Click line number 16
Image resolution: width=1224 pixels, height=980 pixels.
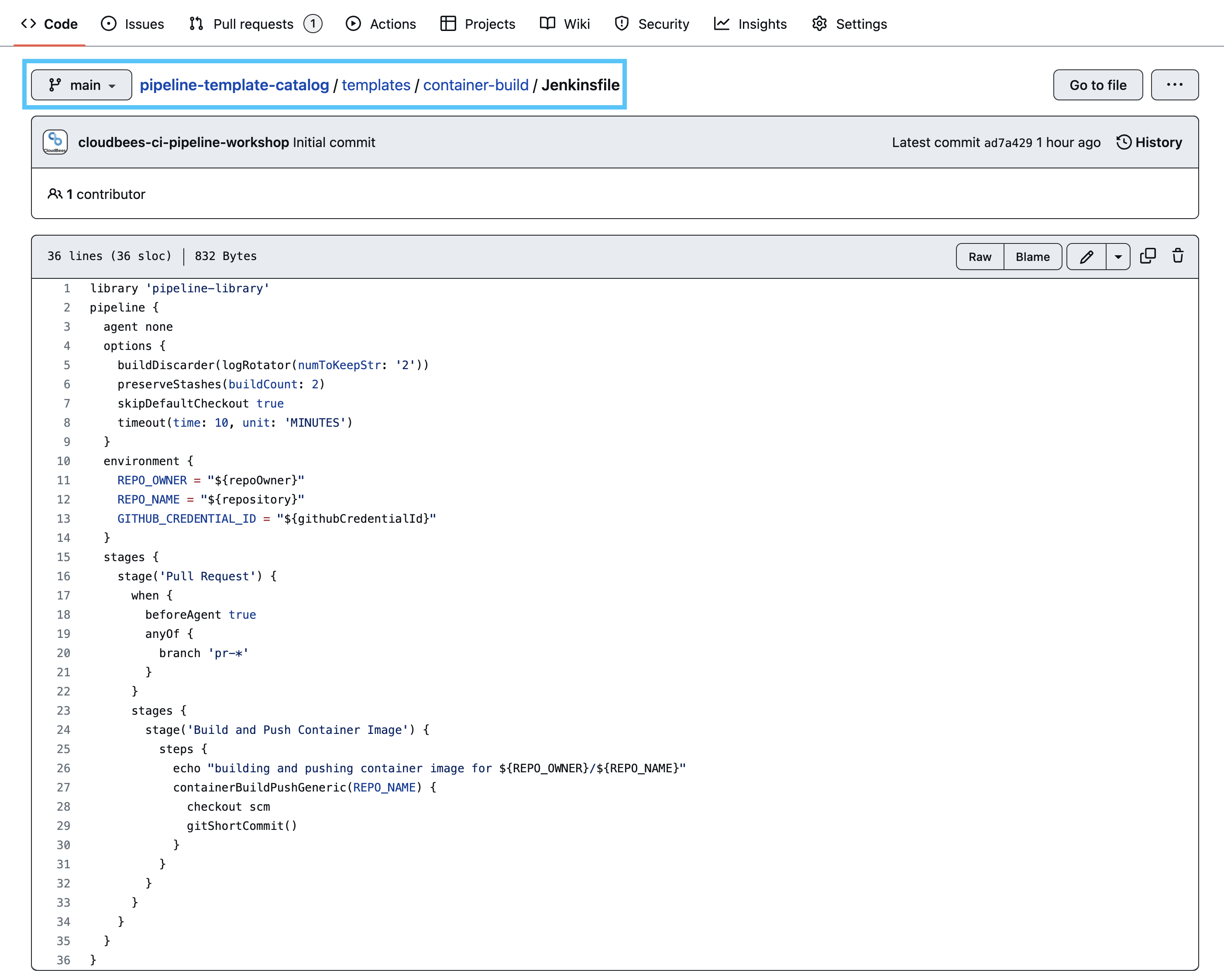(x=63, y=576)
